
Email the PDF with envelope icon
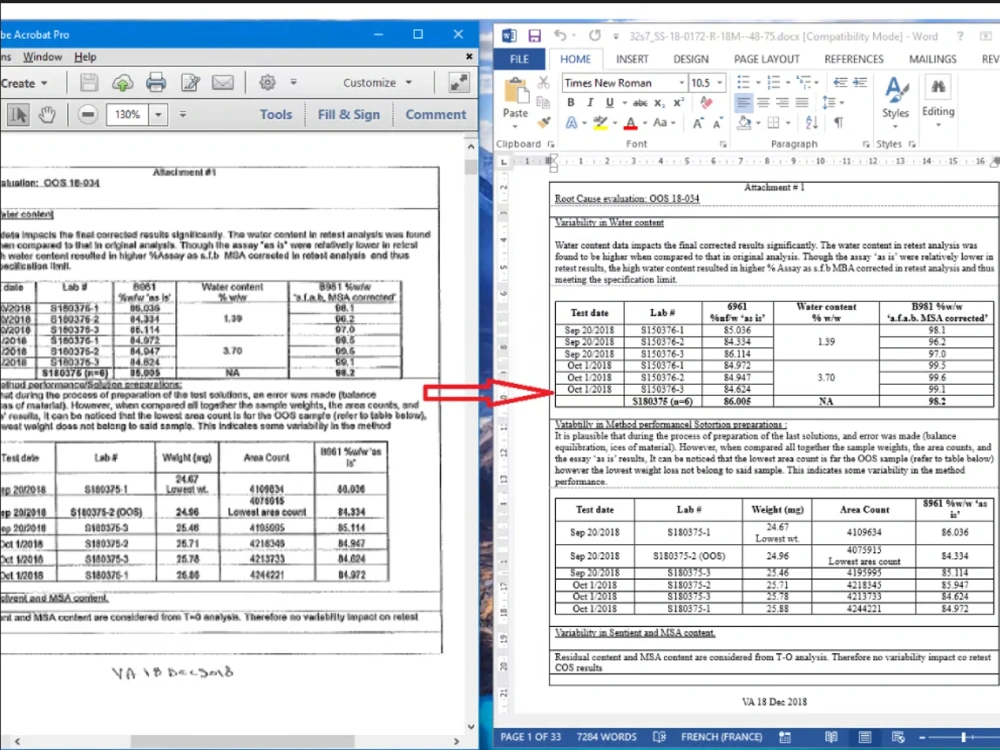click(x=223, y=82)
